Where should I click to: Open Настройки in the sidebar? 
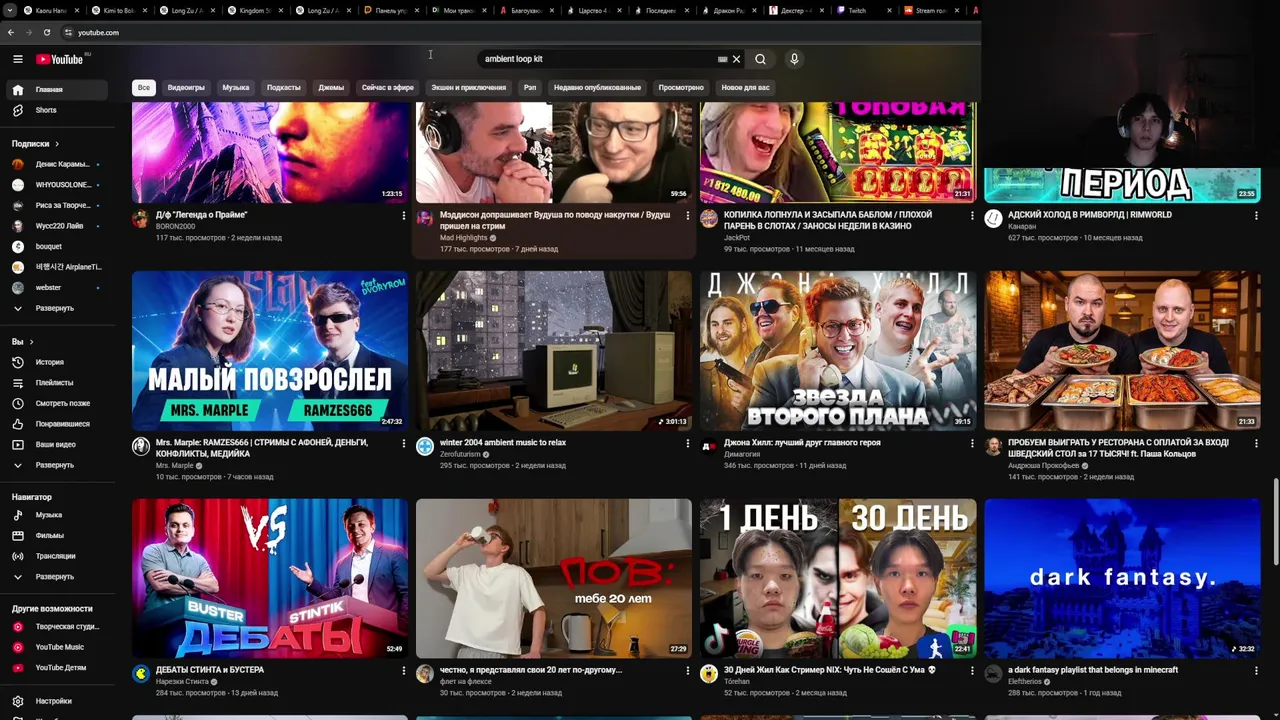coord(58,701)
